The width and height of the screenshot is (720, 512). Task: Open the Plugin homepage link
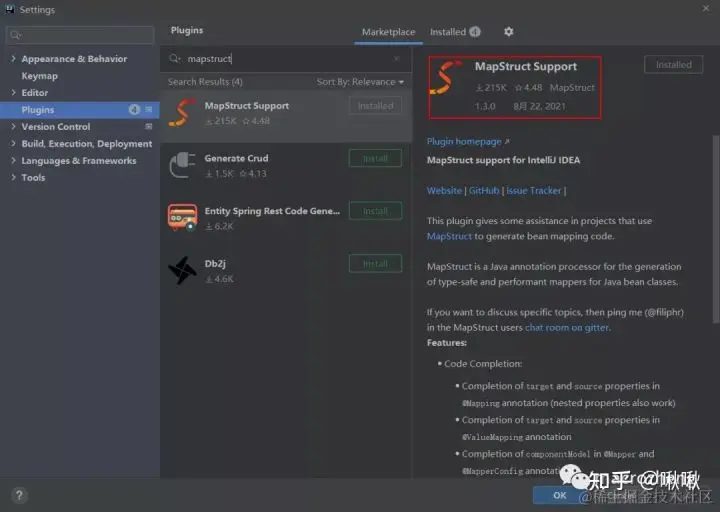click(464, 141)
